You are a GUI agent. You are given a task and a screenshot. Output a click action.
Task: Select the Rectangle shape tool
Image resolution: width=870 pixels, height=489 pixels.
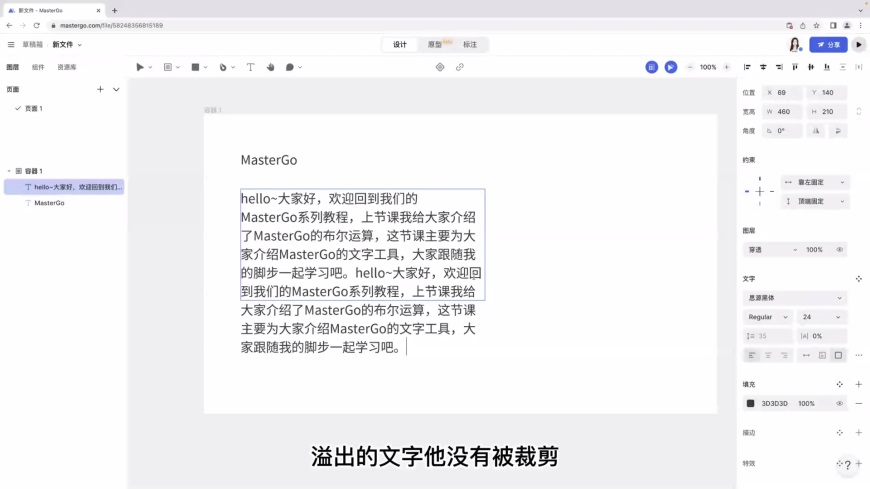[x=195, y=67]
